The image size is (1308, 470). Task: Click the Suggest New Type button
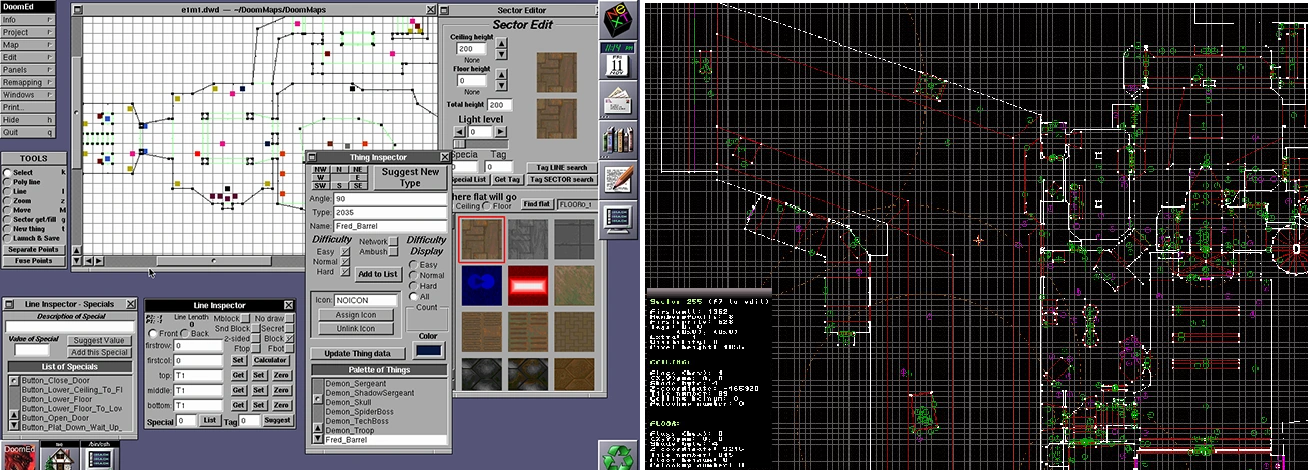[x=410, y=177]
